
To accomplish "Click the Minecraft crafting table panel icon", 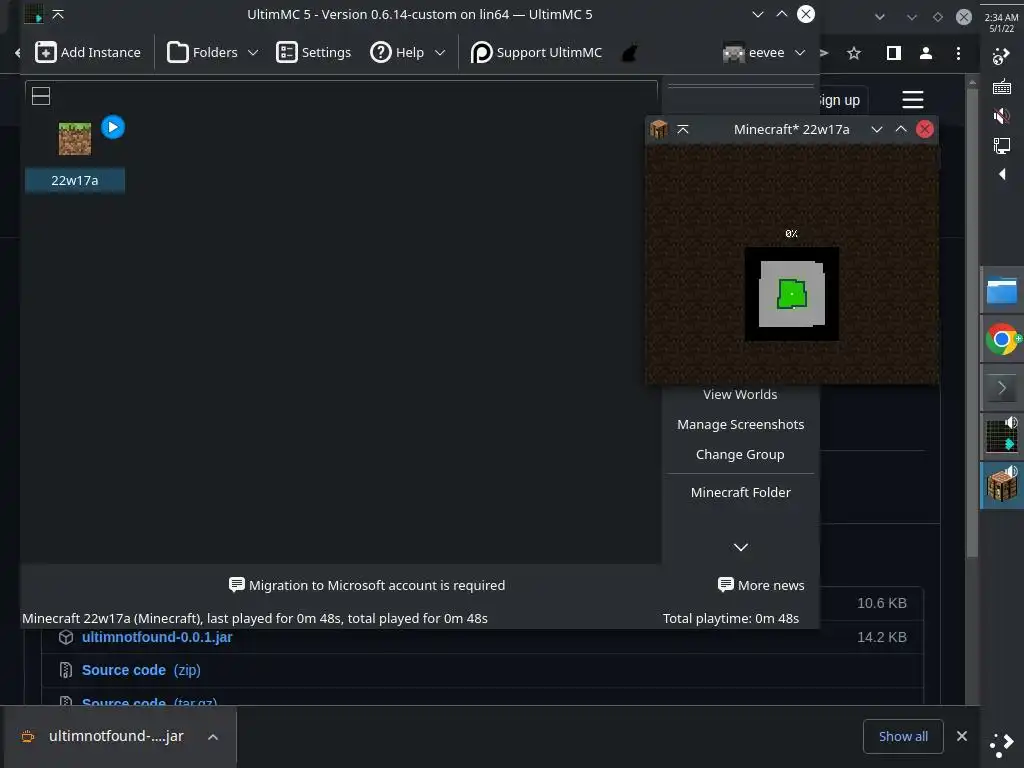I will [x=1001, y=485].
